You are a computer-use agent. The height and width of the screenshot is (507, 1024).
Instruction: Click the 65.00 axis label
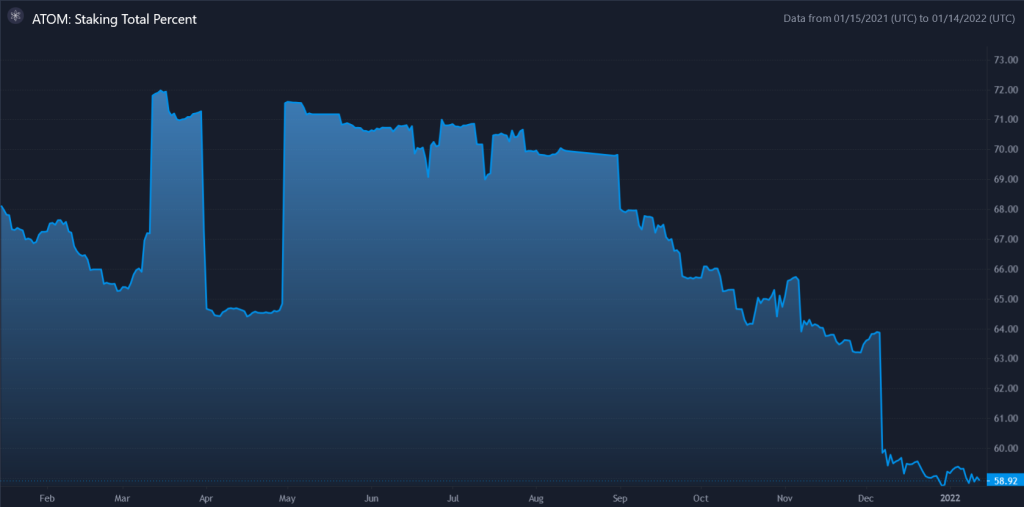[1006, 299]
